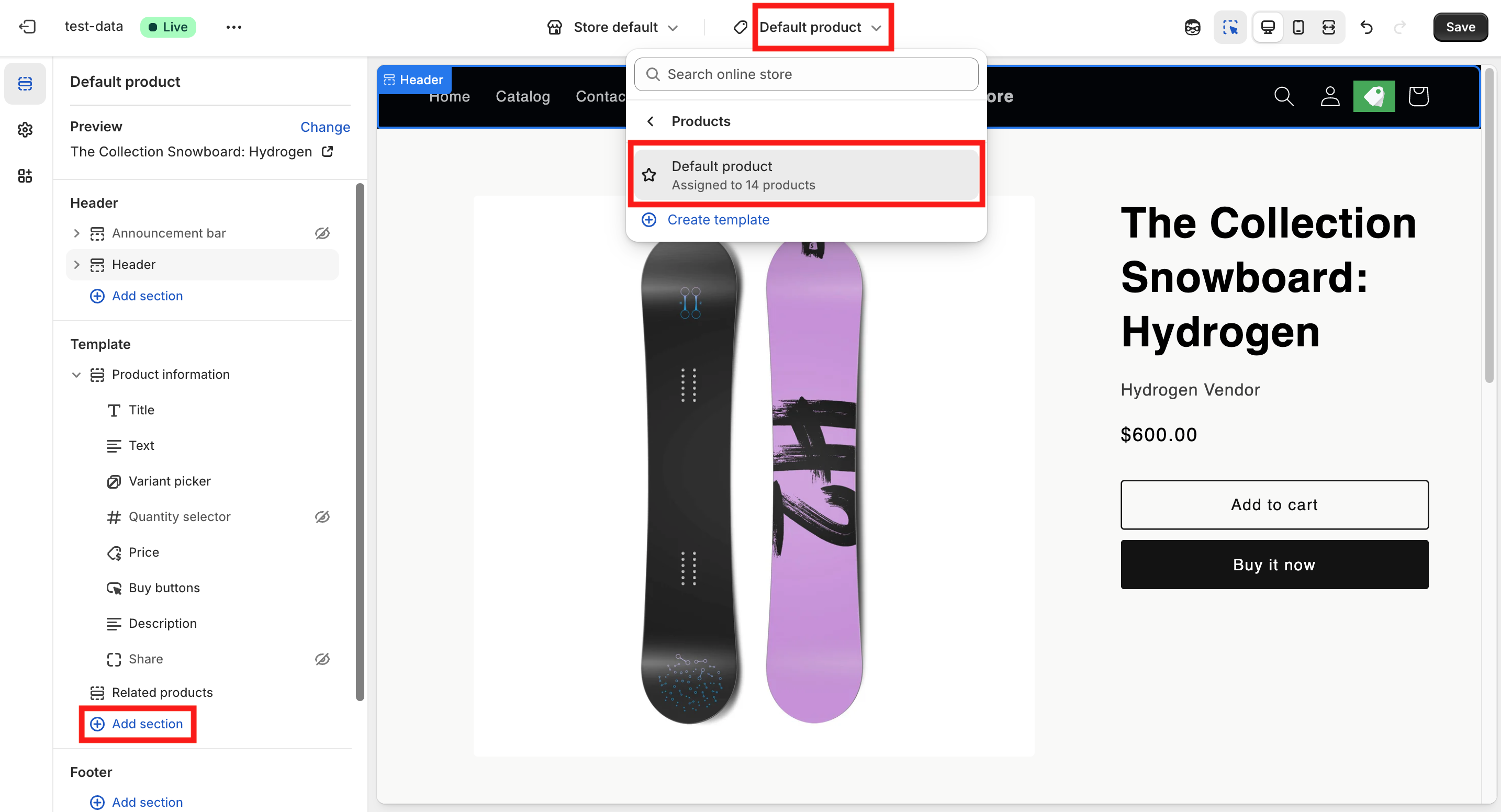Image resolution: width=1501 pixels, height=812 pixels.
Task: Unhide the Quantity selector block
Action: tap(322, 517)
